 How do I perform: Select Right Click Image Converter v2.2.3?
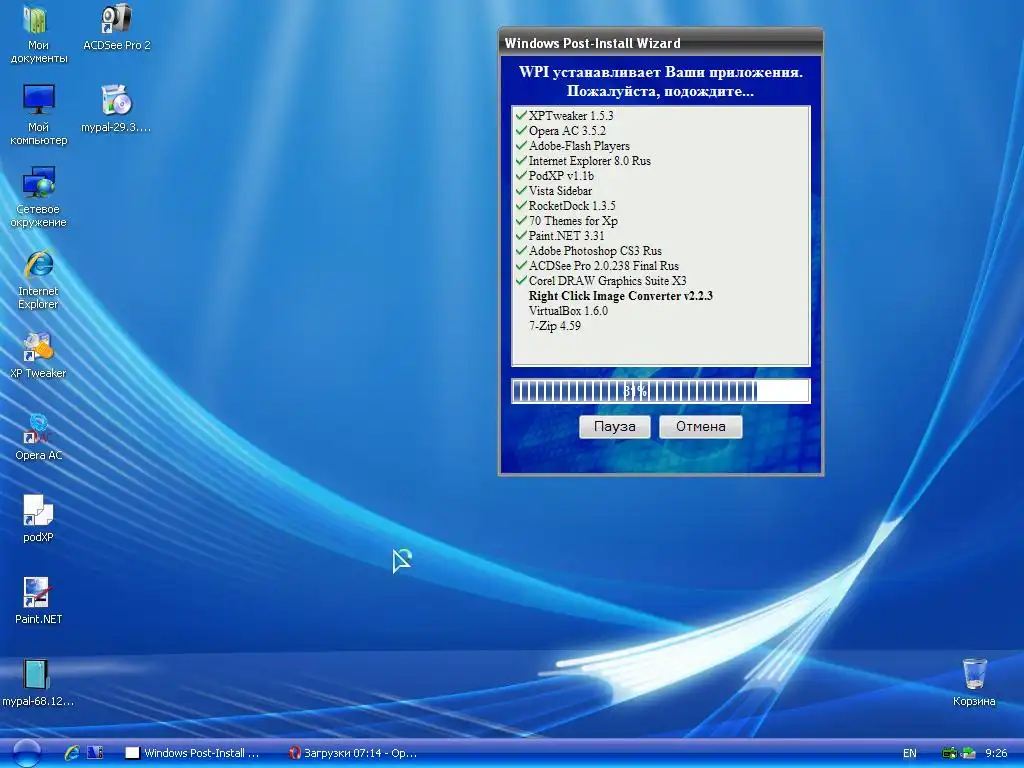click(x=620, y=296)
